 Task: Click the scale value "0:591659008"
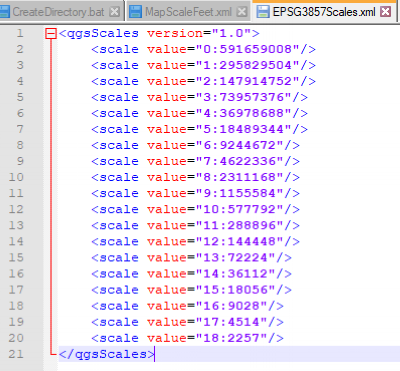248,49
